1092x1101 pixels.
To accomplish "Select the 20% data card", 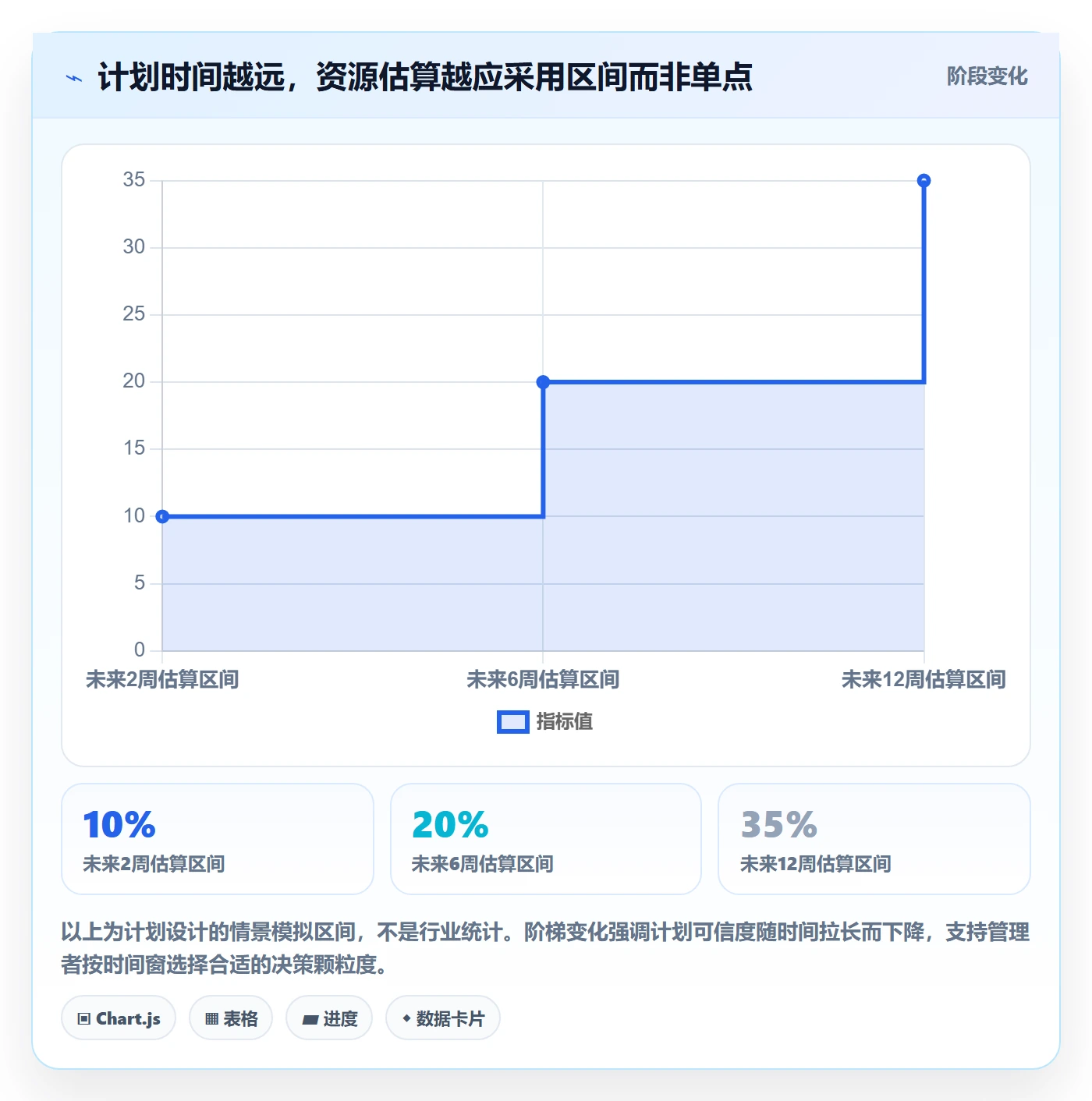I will pyautogui.click(x=546, y=839).
